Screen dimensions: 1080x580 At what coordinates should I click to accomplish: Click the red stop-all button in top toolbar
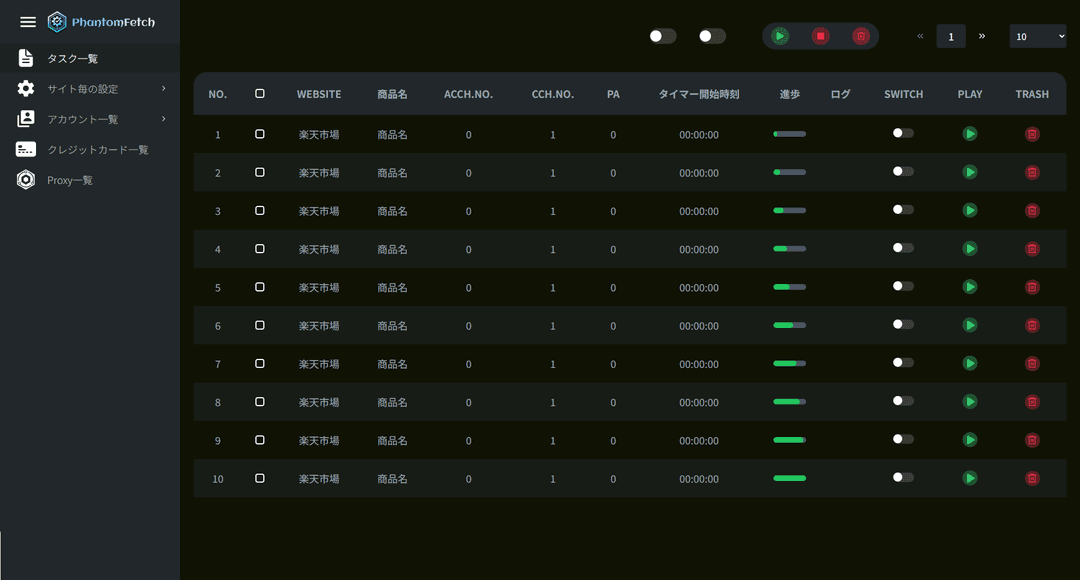click(x=820, y=36)
